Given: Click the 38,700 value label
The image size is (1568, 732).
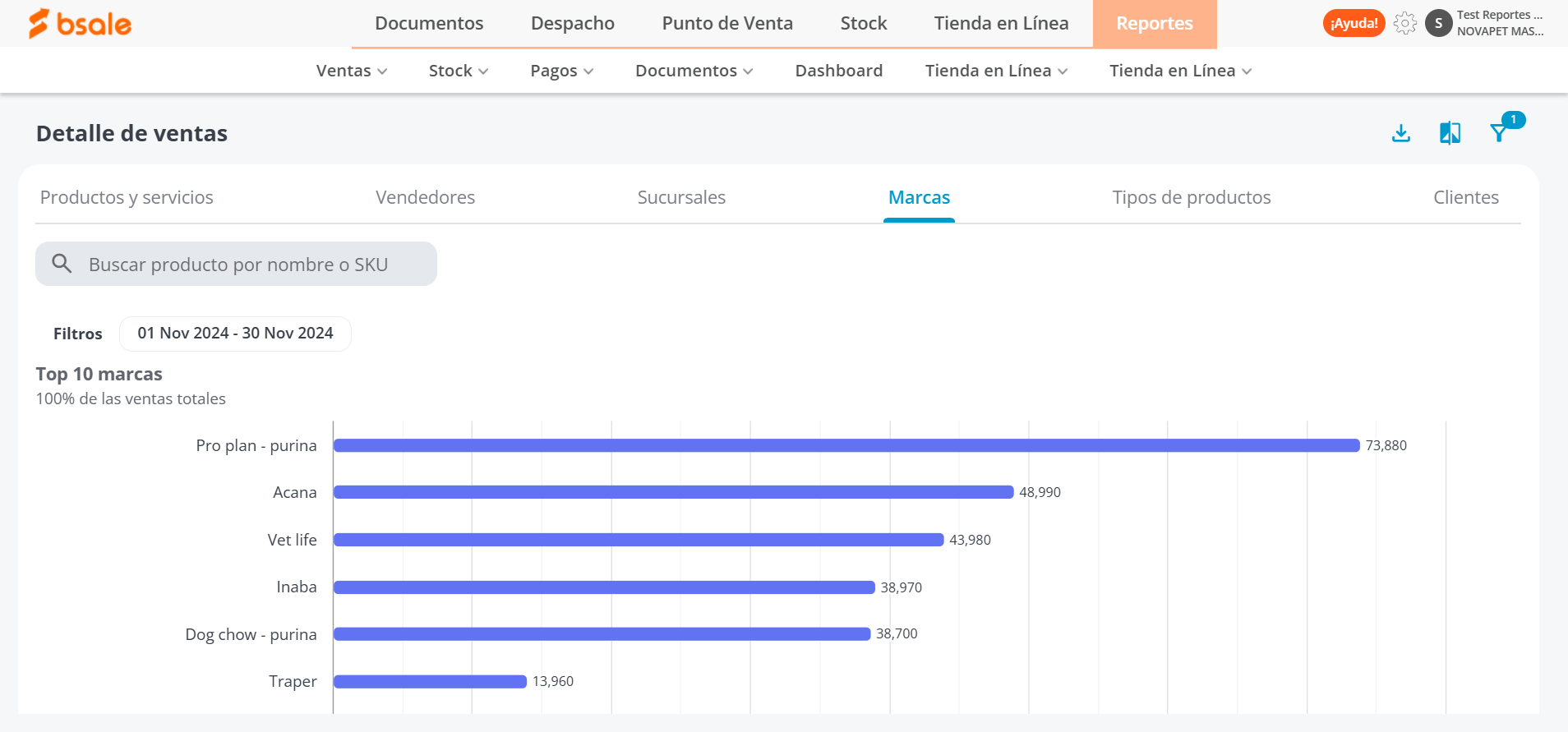Looking at the screenshot, I should tap(897, 633).
